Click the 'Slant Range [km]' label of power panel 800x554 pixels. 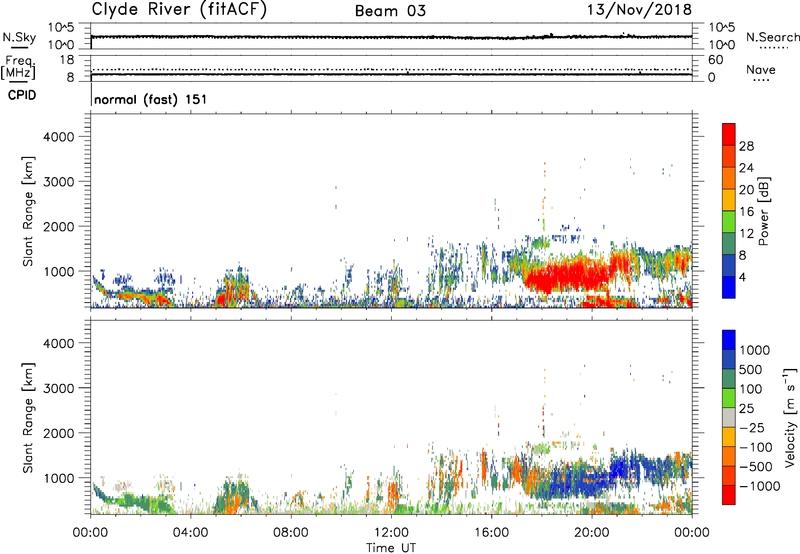coord(28,211)
